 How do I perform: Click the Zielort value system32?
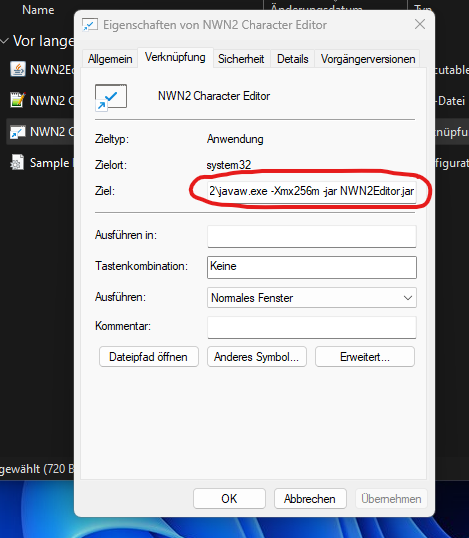pyautogui.click(x=228, y=165)
